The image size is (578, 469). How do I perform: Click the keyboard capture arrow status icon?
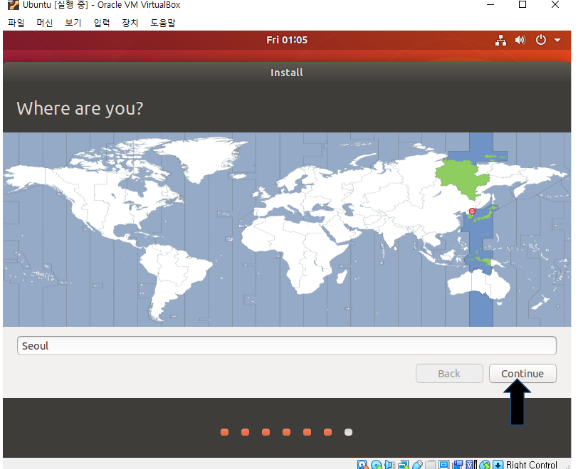498,465
